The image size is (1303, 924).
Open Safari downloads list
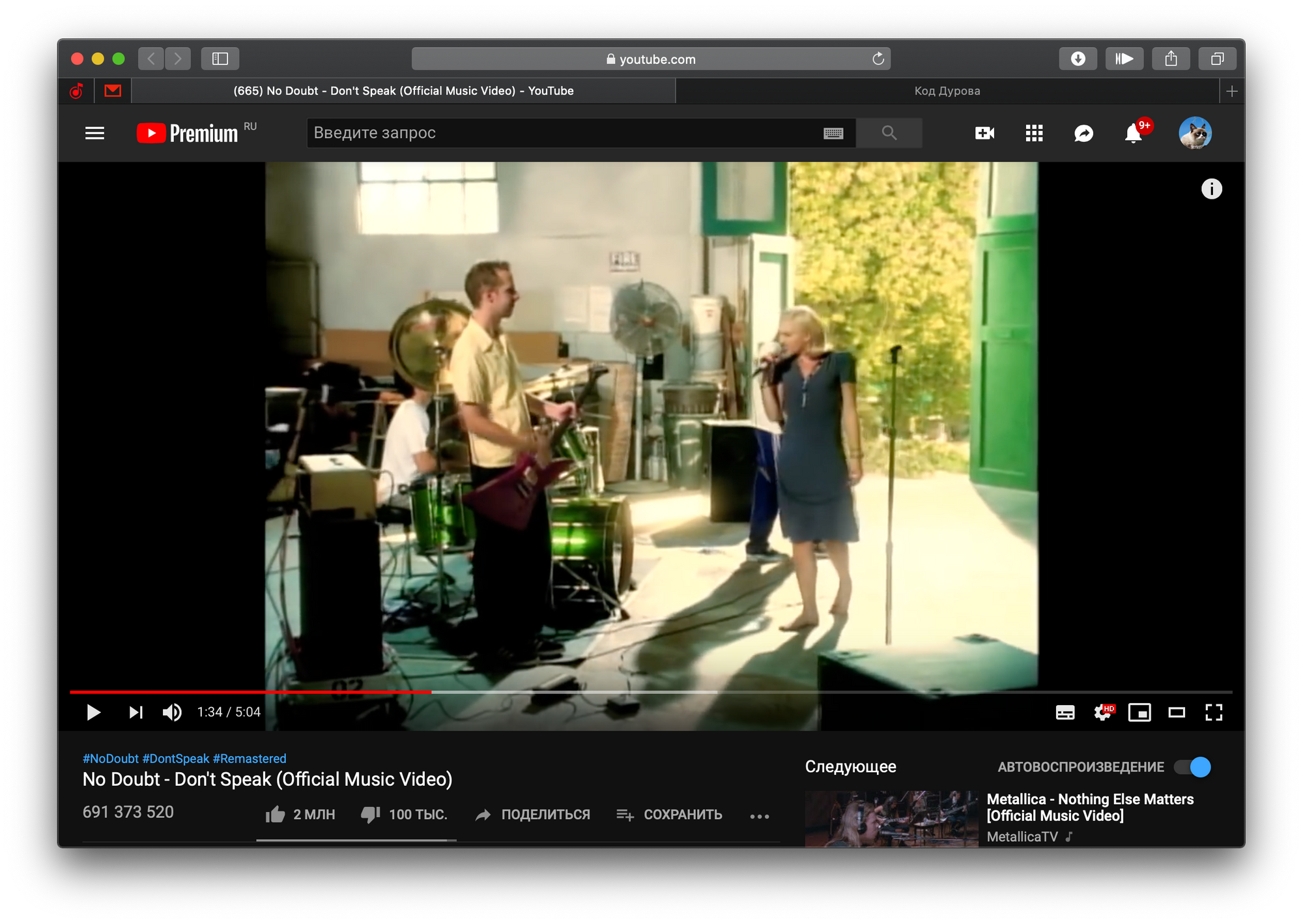[1078, 59]
